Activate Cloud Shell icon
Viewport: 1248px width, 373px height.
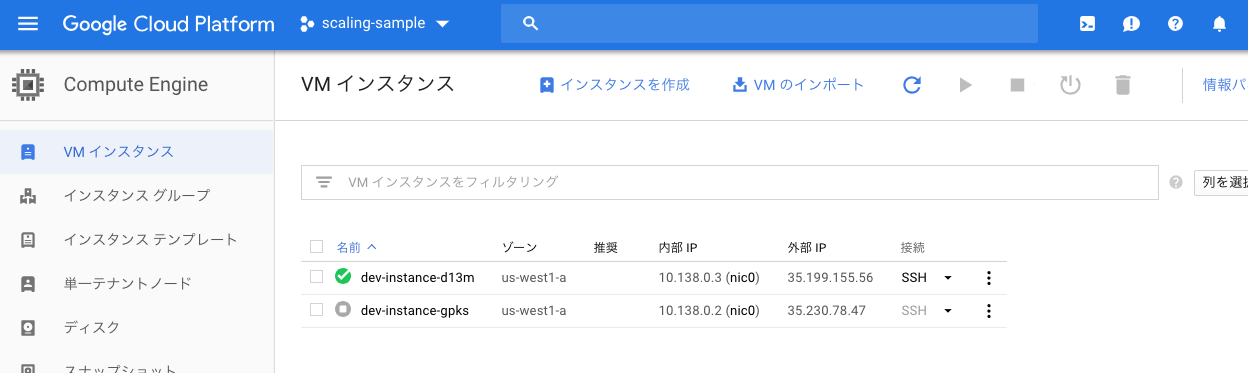click(x=1087, y=24)
